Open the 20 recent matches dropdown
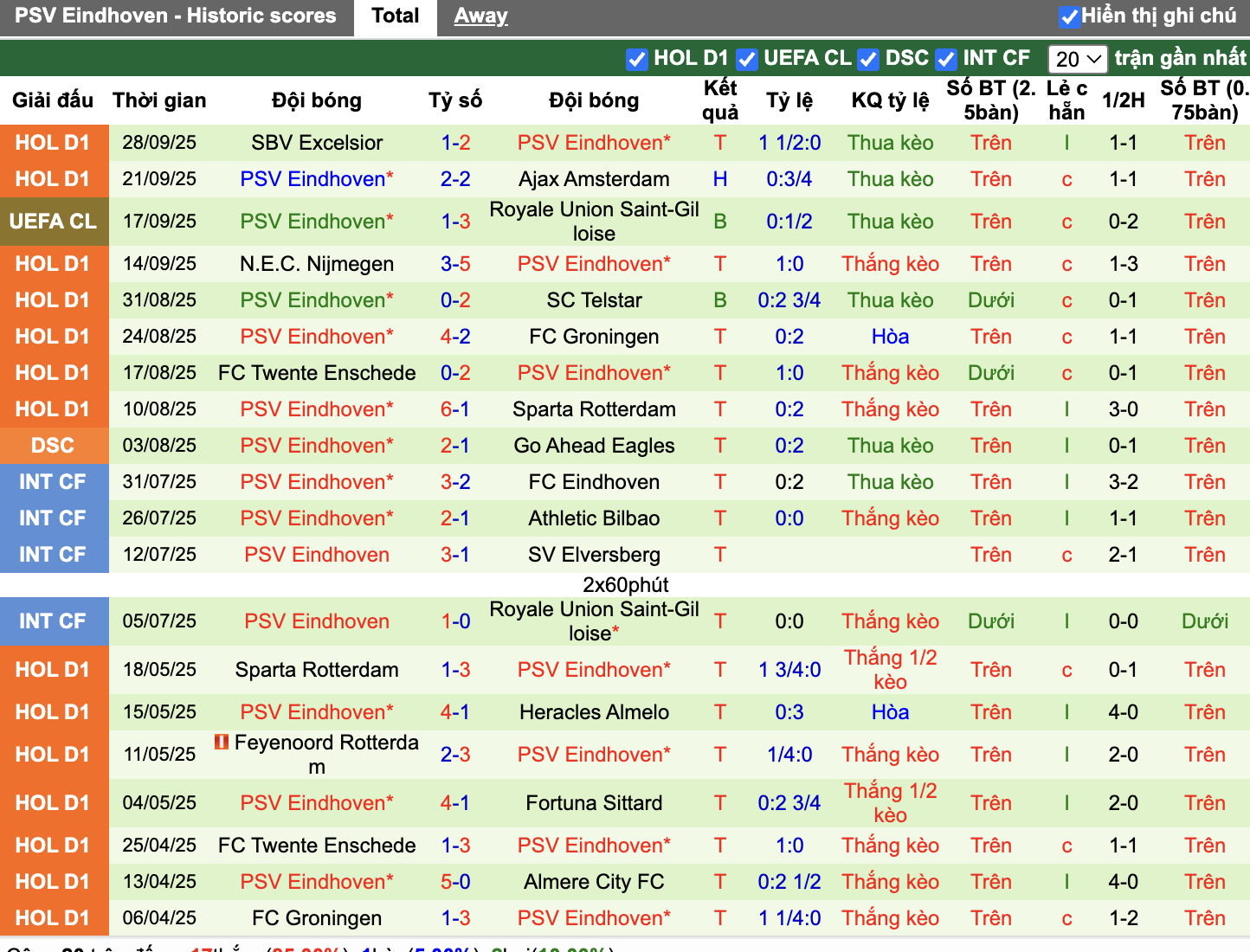 1078,59
